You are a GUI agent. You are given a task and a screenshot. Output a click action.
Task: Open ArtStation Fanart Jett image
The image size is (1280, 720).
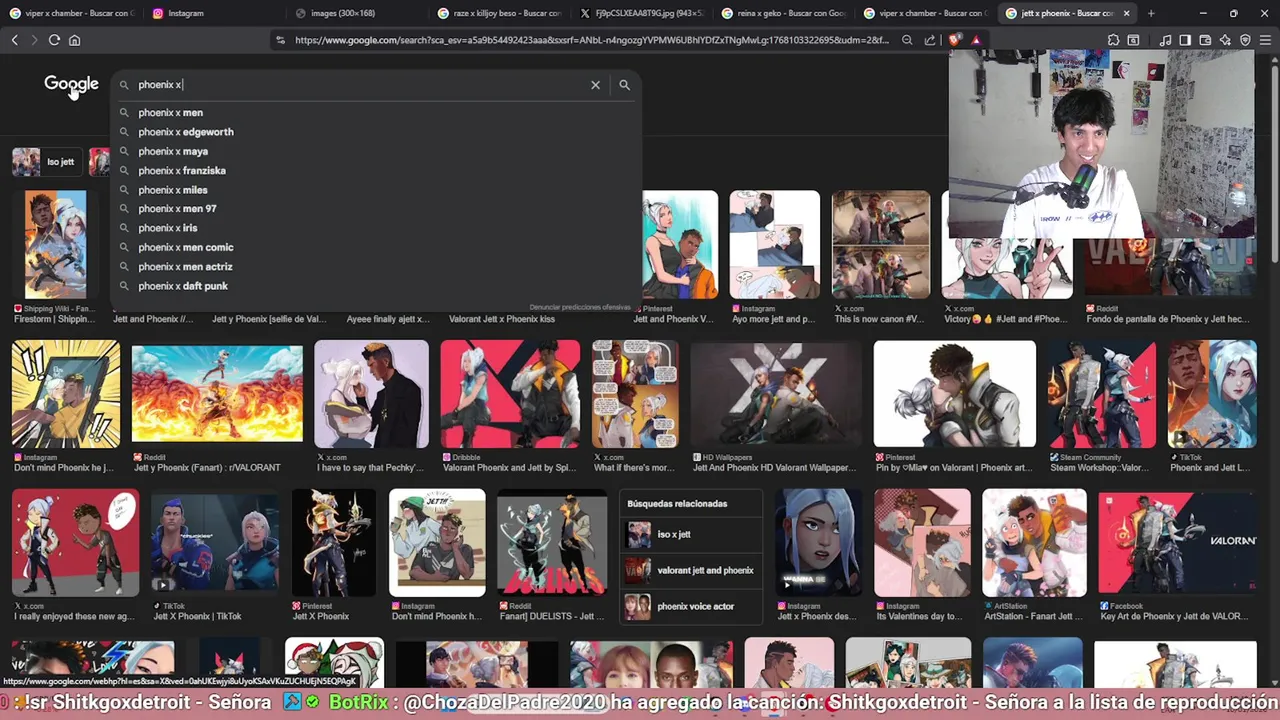(x=1034, y=542)
